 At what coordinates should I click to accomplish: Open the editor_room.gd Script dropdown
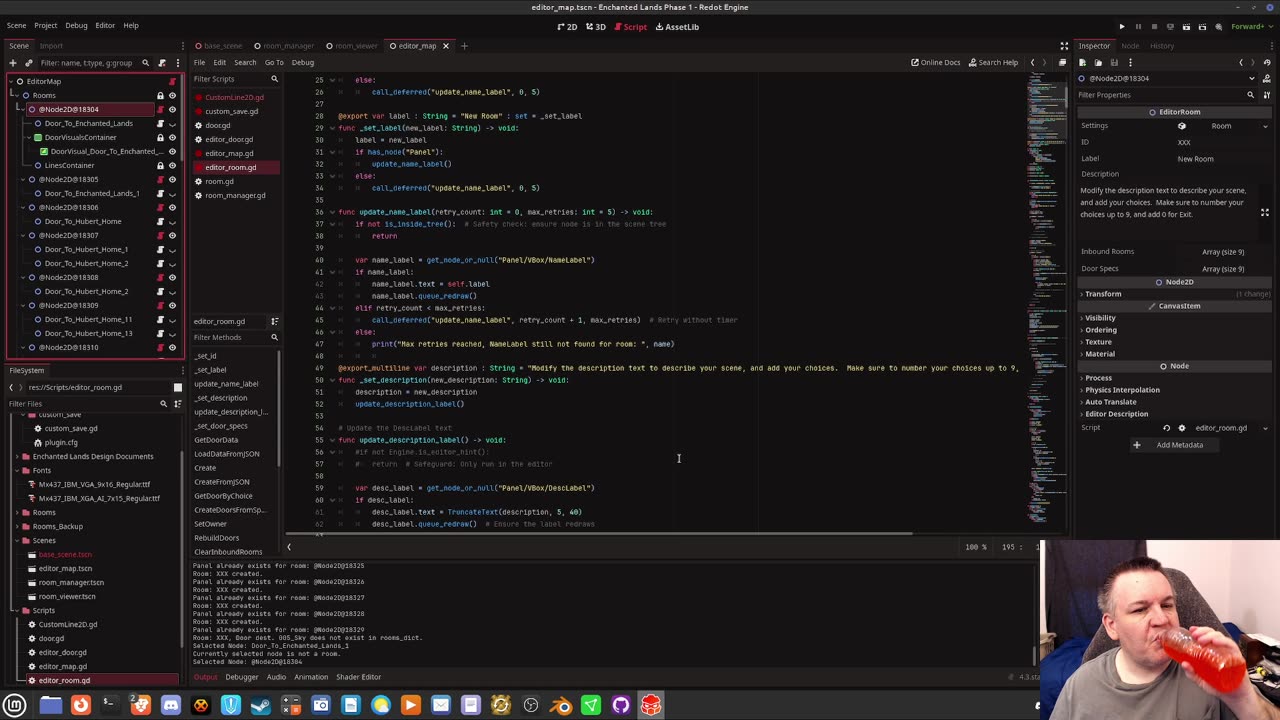click(1265, 428)
